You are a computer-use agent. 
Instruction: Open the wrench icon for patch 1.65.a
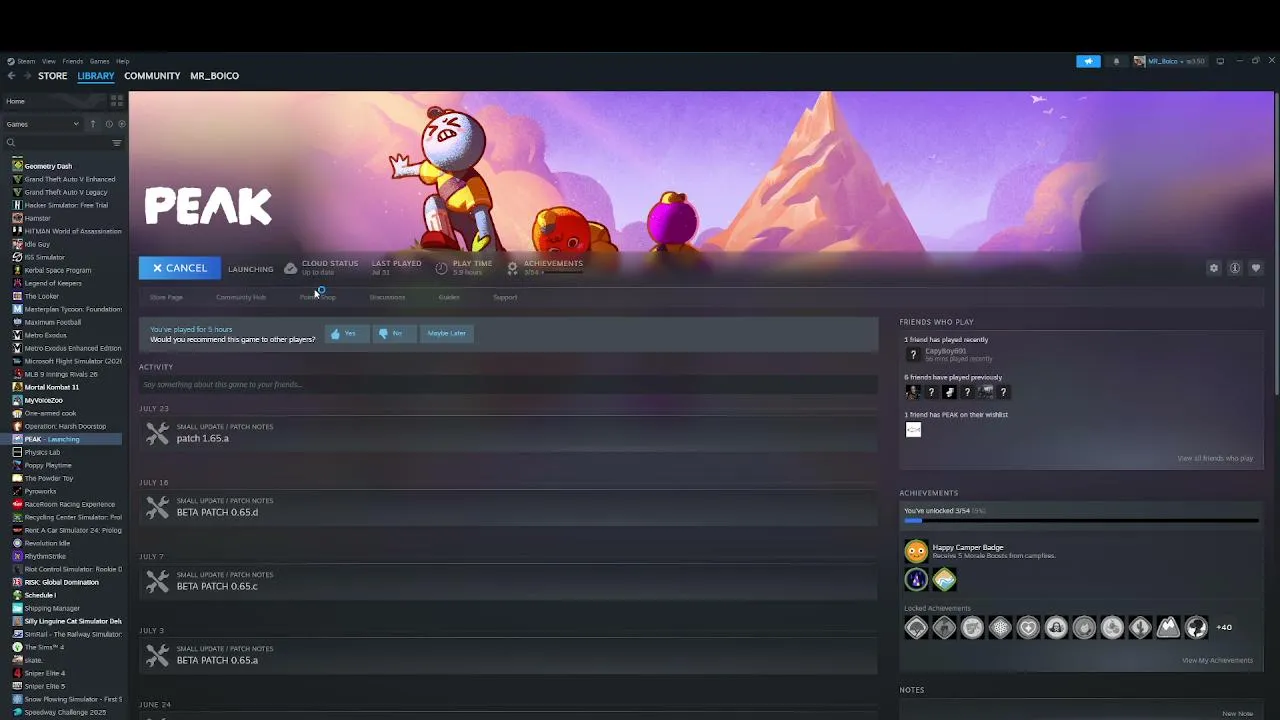(x=157, y=433)
